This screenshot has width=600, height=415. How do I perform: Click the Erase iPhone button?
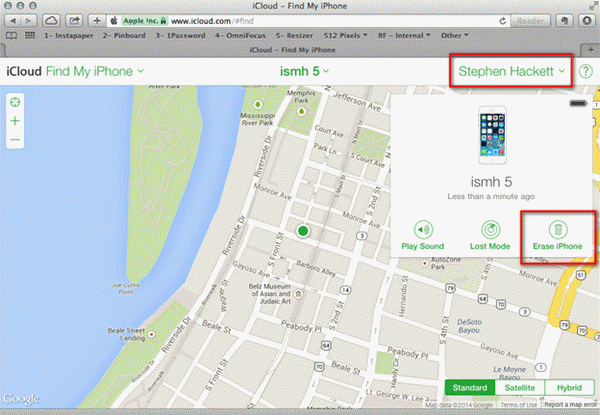pyautogui.click(x=558, y=236)
